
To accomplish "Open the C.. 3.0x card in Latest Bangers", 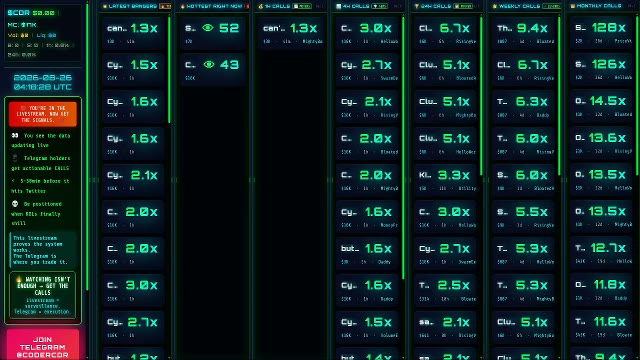I will pyautogui.click(x=134, y=290).
